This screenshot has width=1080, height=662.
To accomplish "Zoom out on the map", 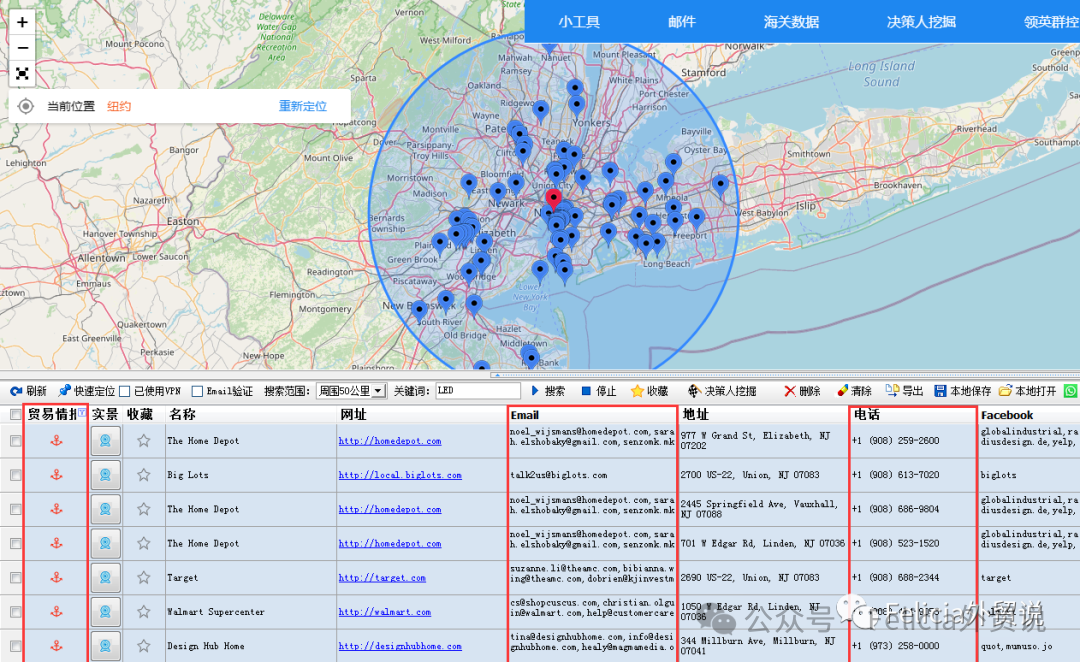I will coord(22,48).
